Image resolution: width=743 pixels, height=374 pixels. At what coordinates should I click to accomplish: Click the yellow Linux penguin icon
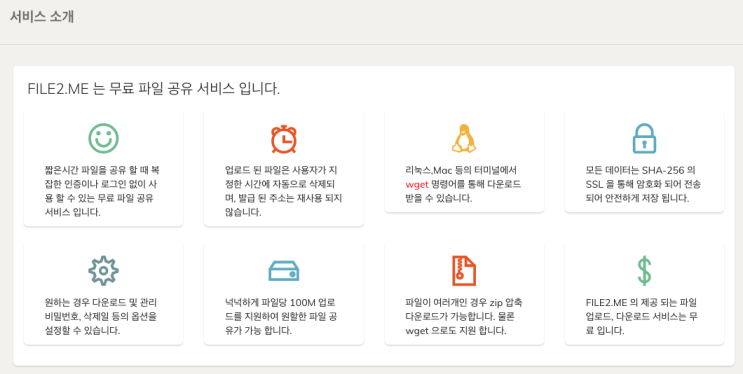coord(464,138)
